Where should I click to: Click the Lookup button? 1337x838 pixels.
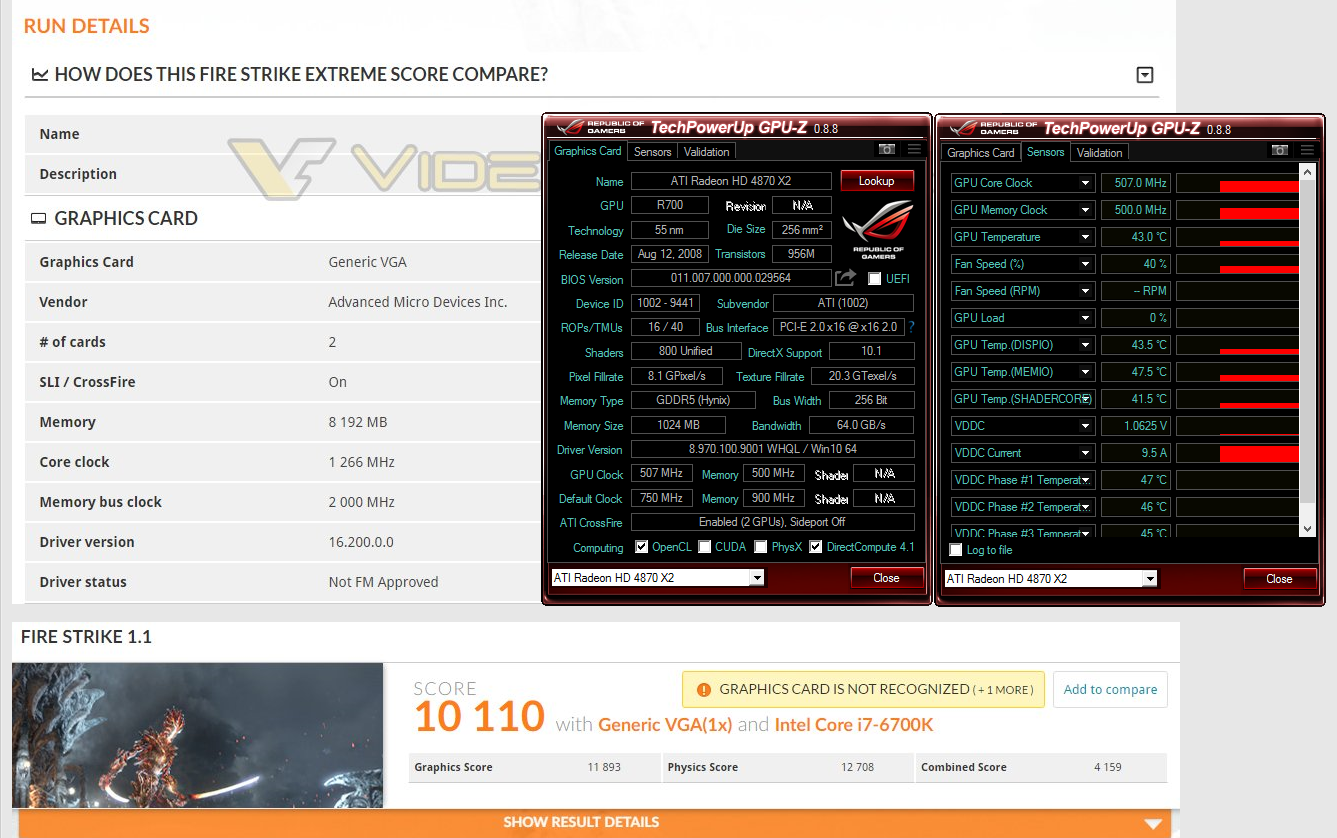click(877, 181)
